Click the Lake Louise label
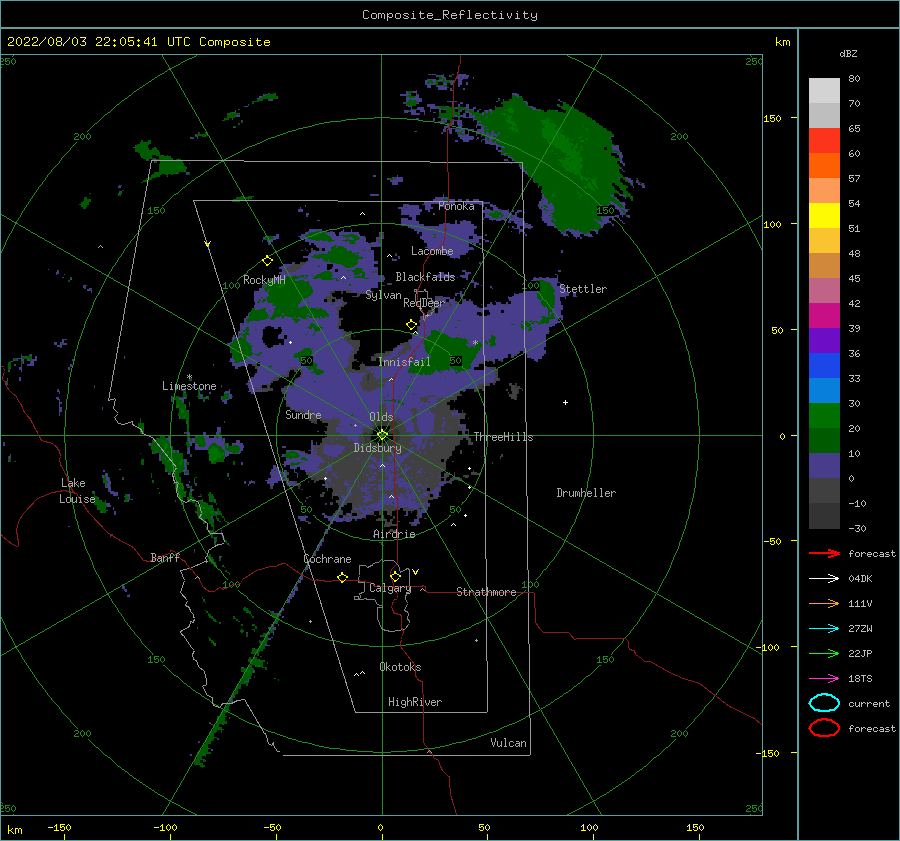The width and height of the screenshot is (900, 841). click(x=77, y=491)
